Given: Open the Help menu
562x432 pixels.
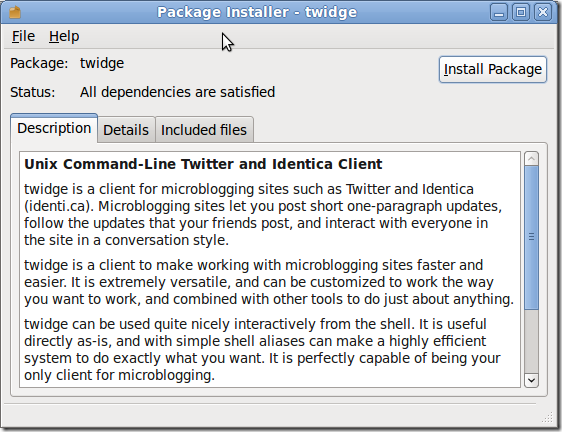Looking at the screenshot, I should pos(64,36).
